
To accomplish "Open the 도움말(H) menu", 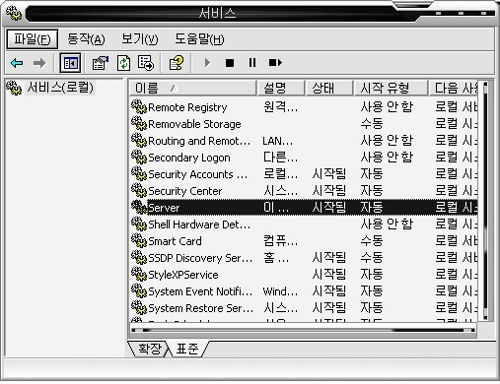I will click(x=199, y=39).
